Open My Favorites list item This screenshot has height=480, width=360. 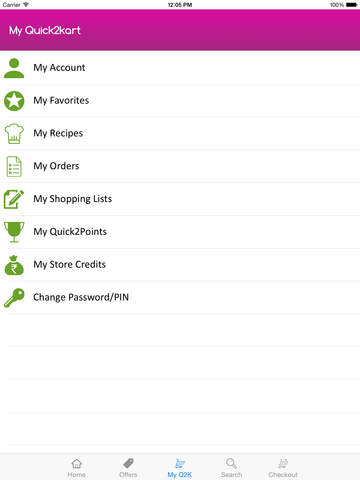point(180,101)
